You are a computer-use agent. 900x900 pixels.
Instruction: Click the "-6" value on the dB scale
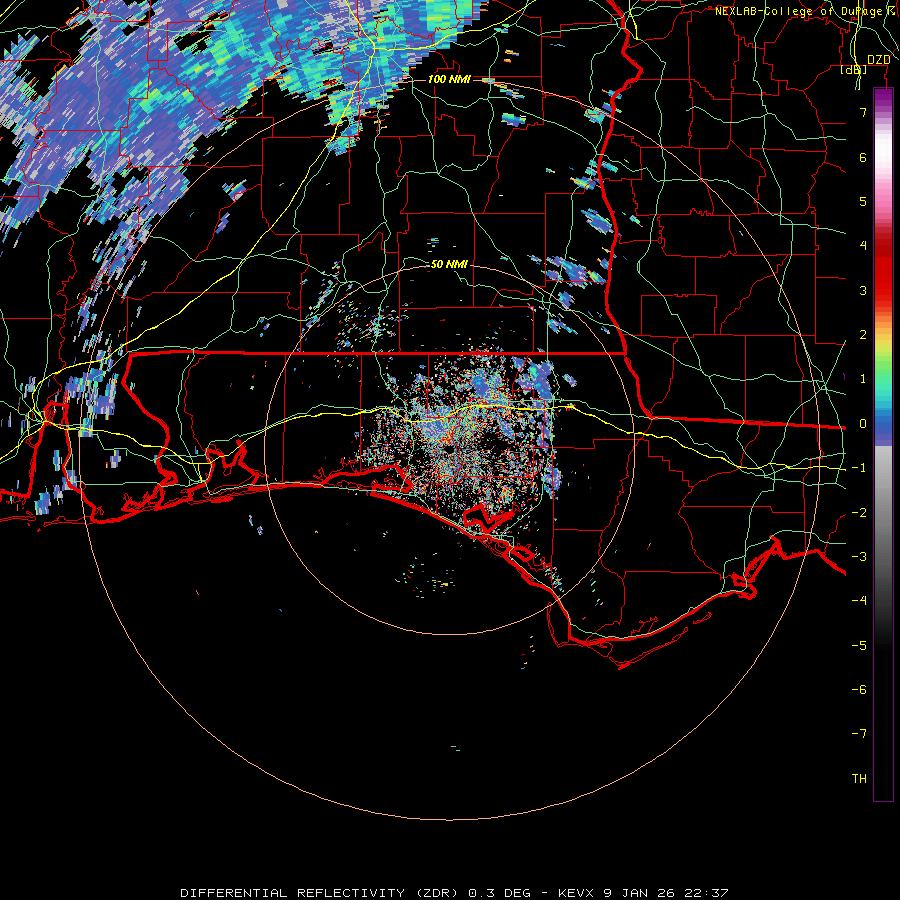coord(859,690)
